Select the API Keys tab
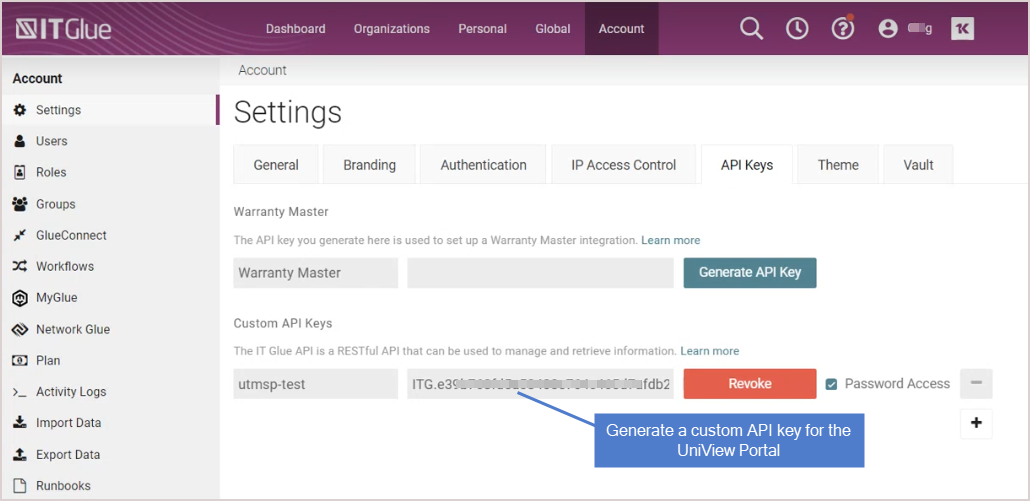 point(747,165)
